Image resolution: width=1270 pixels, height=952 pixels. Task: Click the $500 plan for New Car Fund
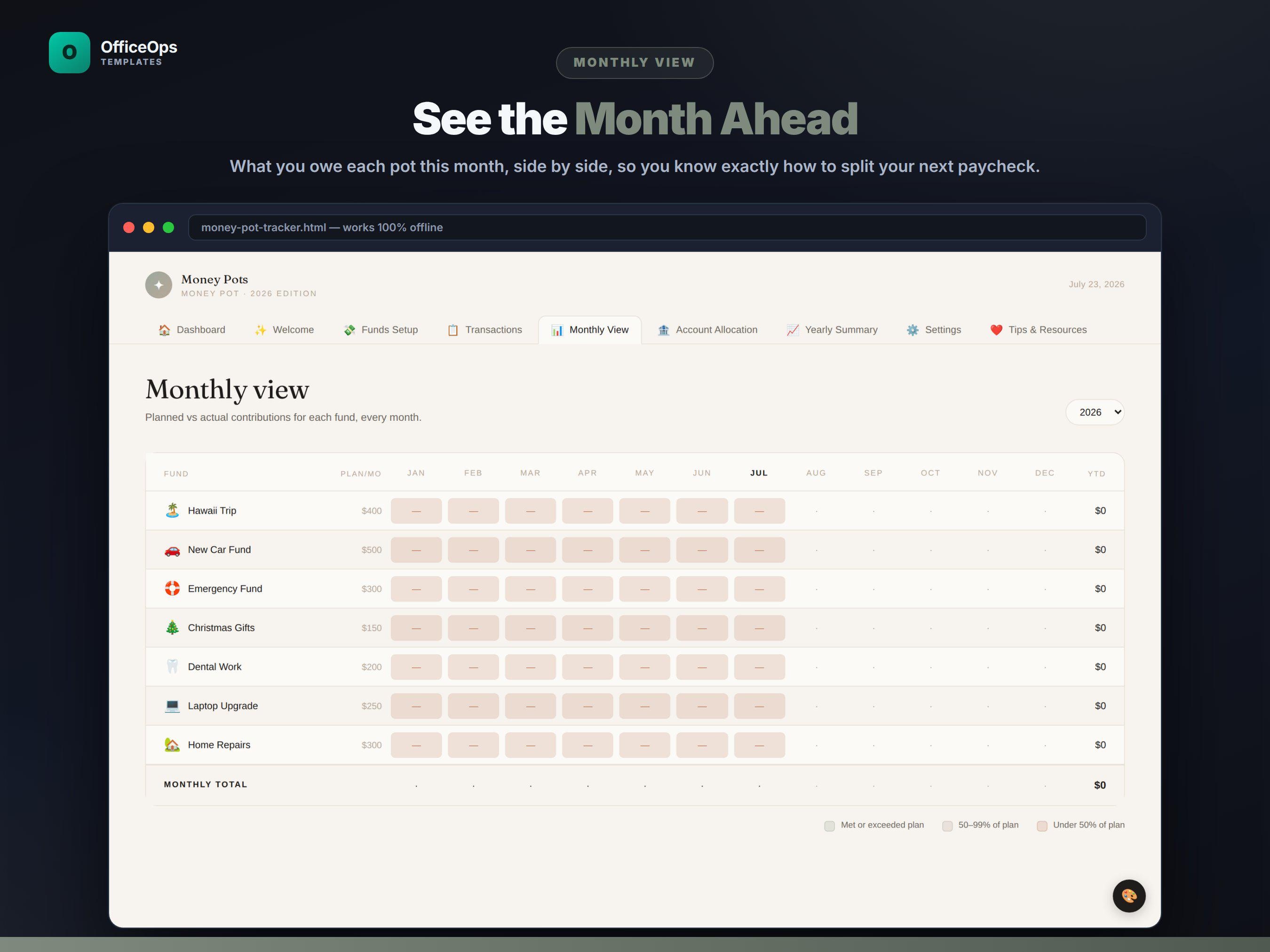tap(372, 550)
